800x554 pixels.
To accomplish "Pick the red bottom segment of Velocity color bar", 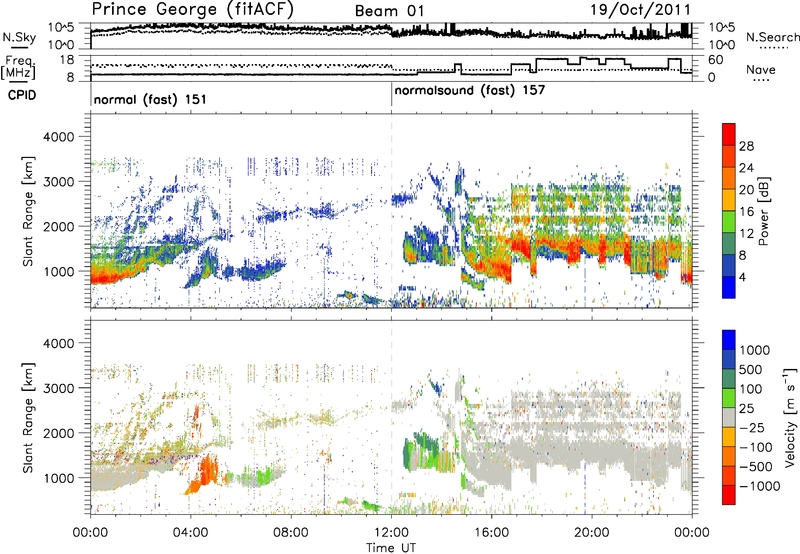I will (729, 495).
